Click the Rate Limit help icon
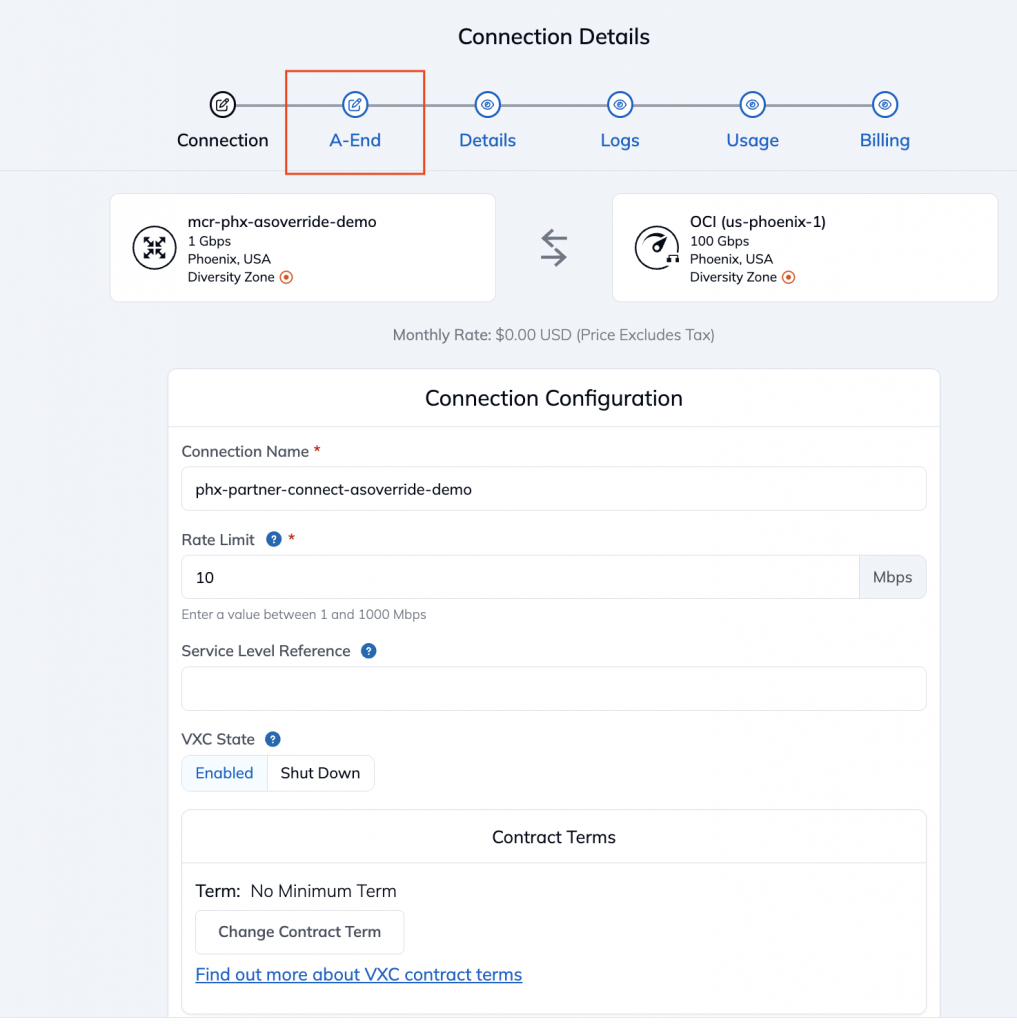The height and width of the screenshot is (1024, 1017). (274, 539)
